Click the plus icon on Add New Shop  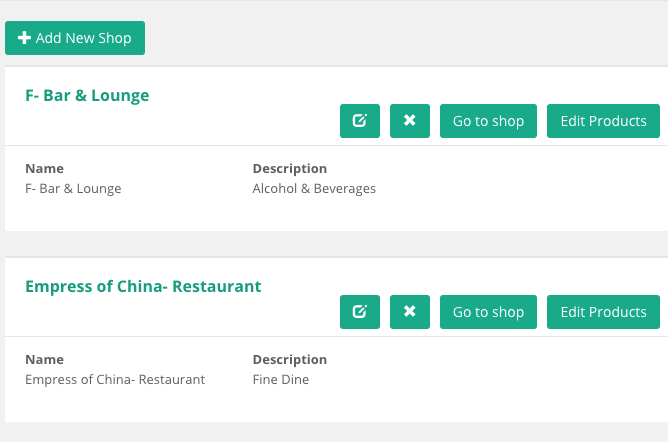pos(24,38)
